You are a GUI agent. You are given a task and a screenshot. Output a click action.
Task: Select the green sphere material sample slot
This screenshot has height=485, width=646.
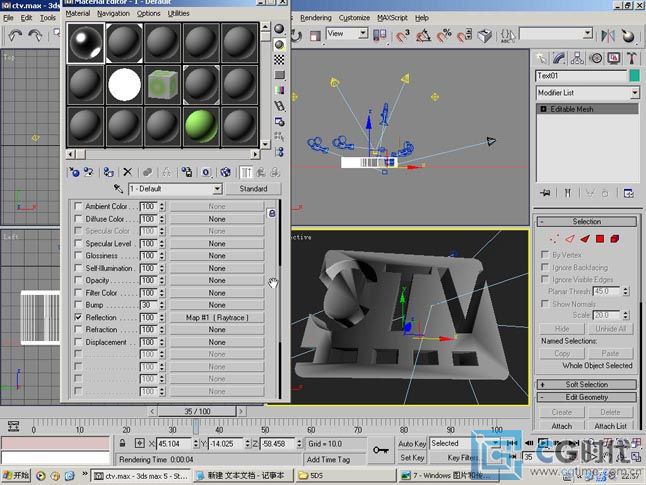pos(201,127)
